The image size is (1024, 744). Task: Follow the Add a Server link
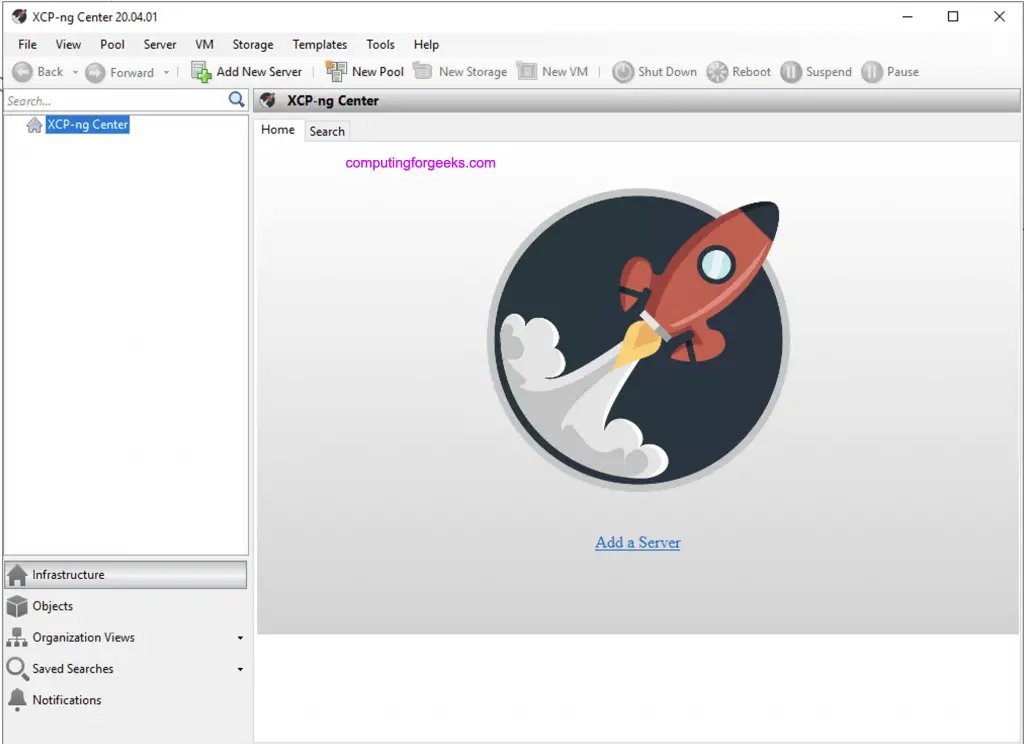tap(637, 543)
